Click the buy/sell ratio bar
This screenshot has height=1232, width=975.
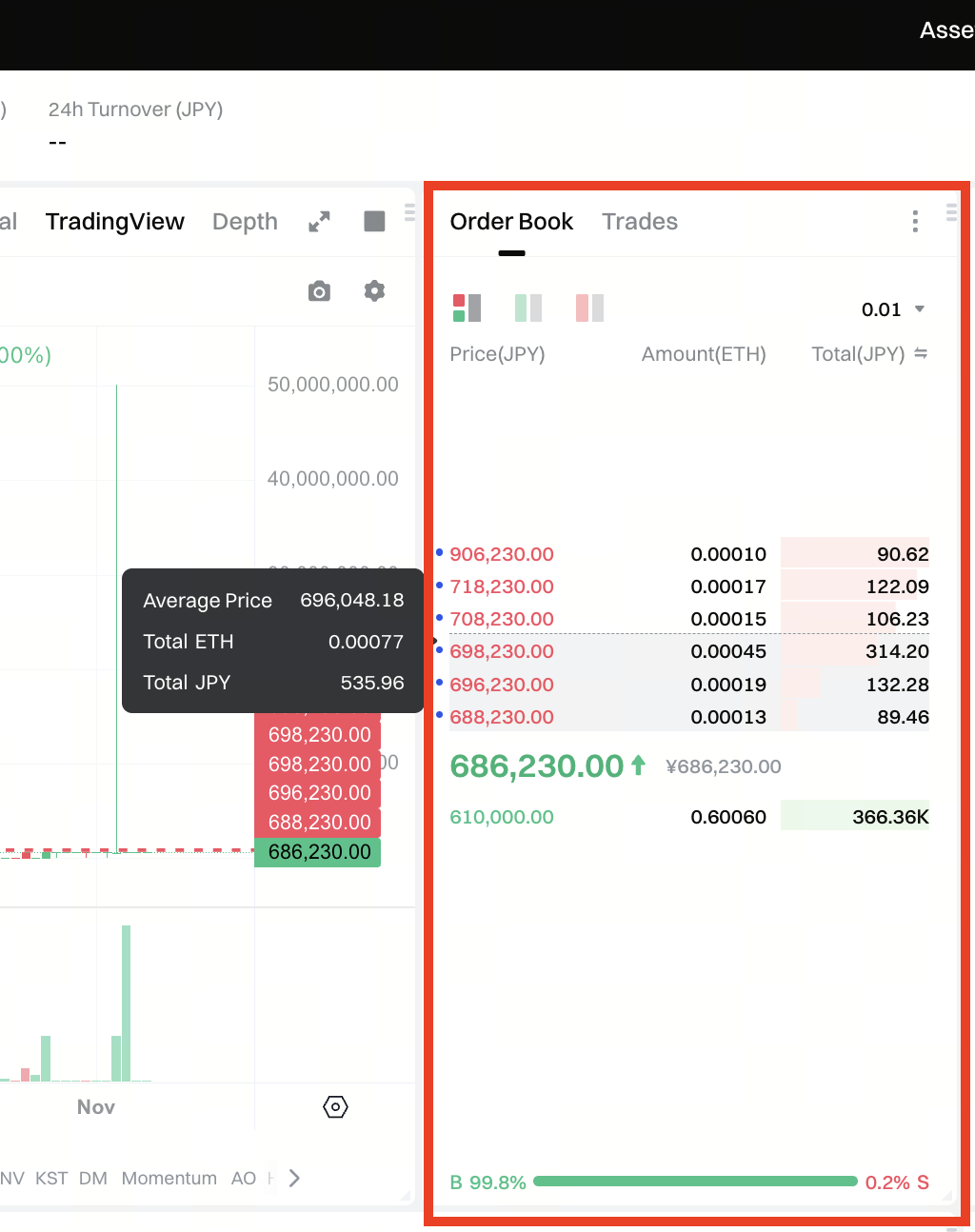pyautogui.click(x=695, y=1182)
